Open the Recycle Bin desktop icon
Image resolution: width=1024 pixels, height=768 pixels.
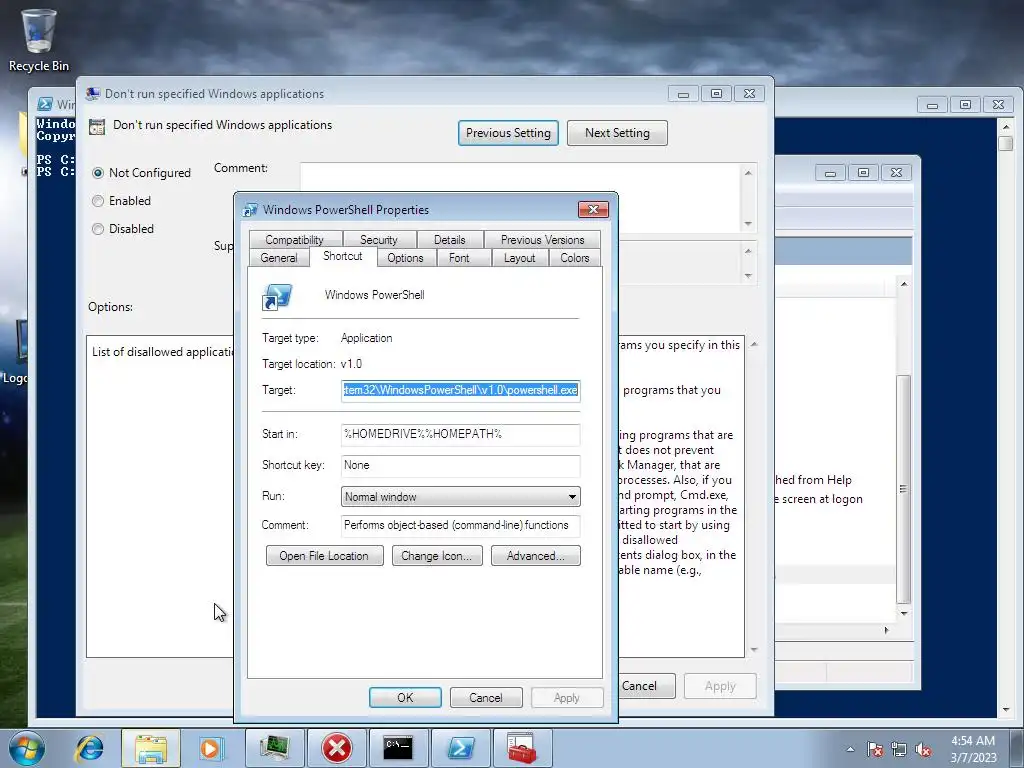pyautogui.click(x=38, y=39)
